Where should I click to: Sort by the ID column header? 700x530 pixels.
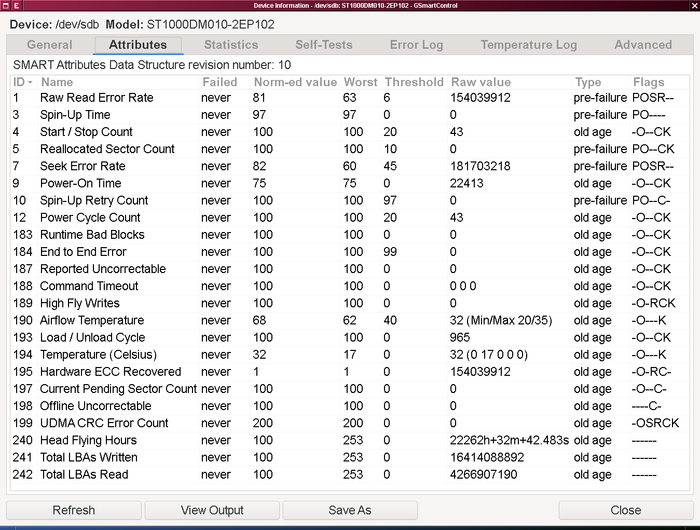tap(22, 82)
